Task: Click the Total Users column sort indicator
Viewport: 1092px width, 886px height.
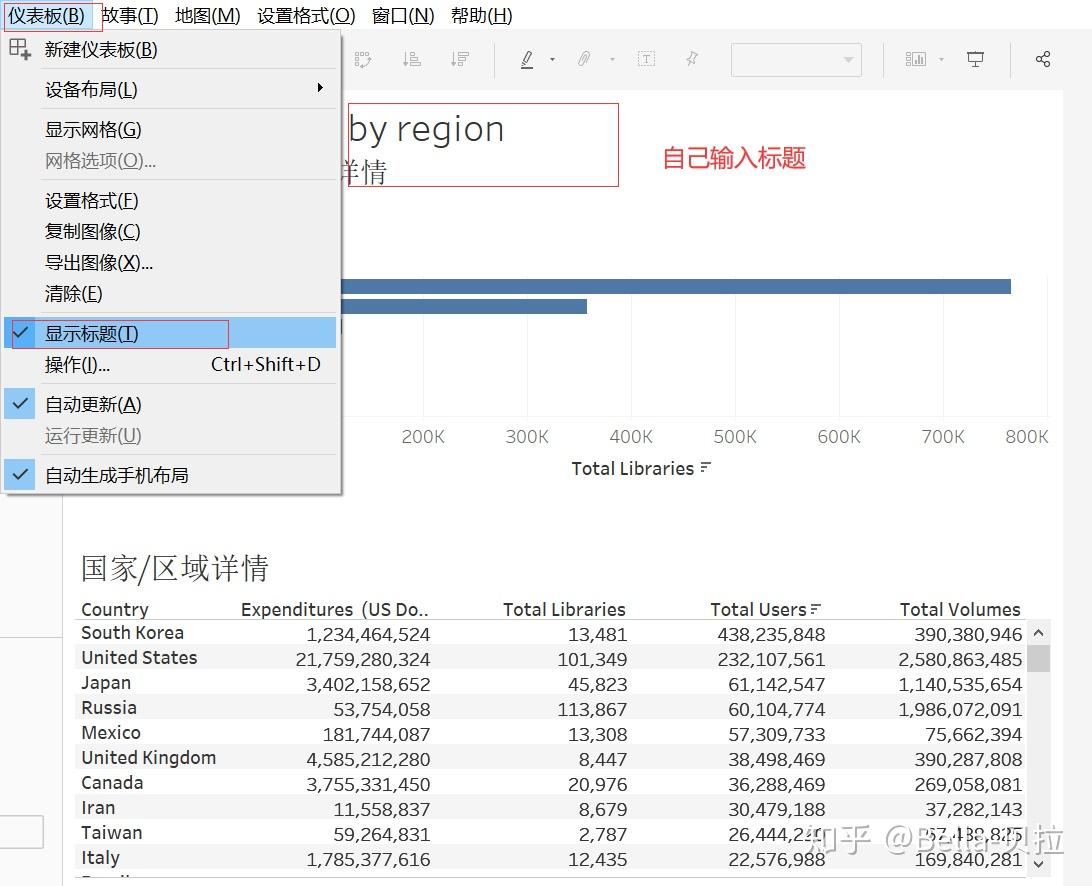Action: [x=817, y=608]
